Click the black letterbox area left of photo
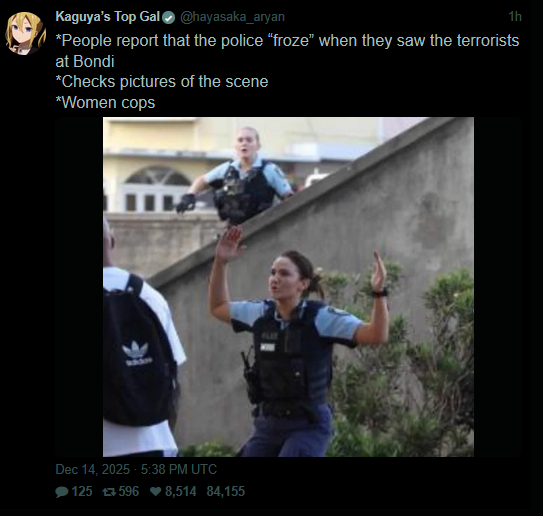The height and width of the screenshot is (516, 543). [79, 287]
